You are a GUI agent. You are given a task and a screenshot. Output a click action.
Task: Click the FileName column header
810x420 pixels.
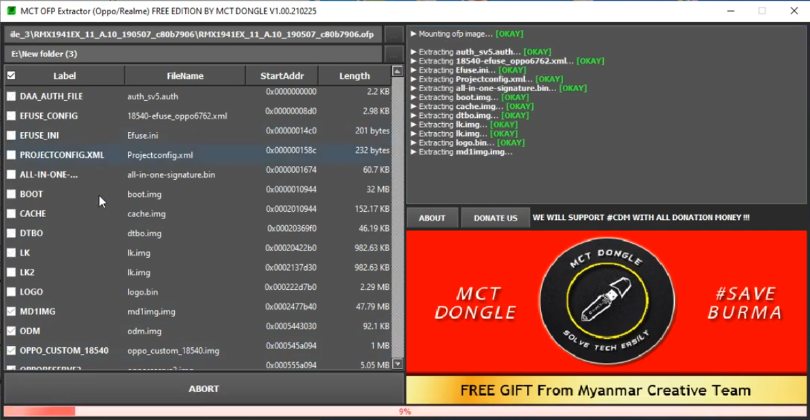pyautogui.click(x=185, y=75)
